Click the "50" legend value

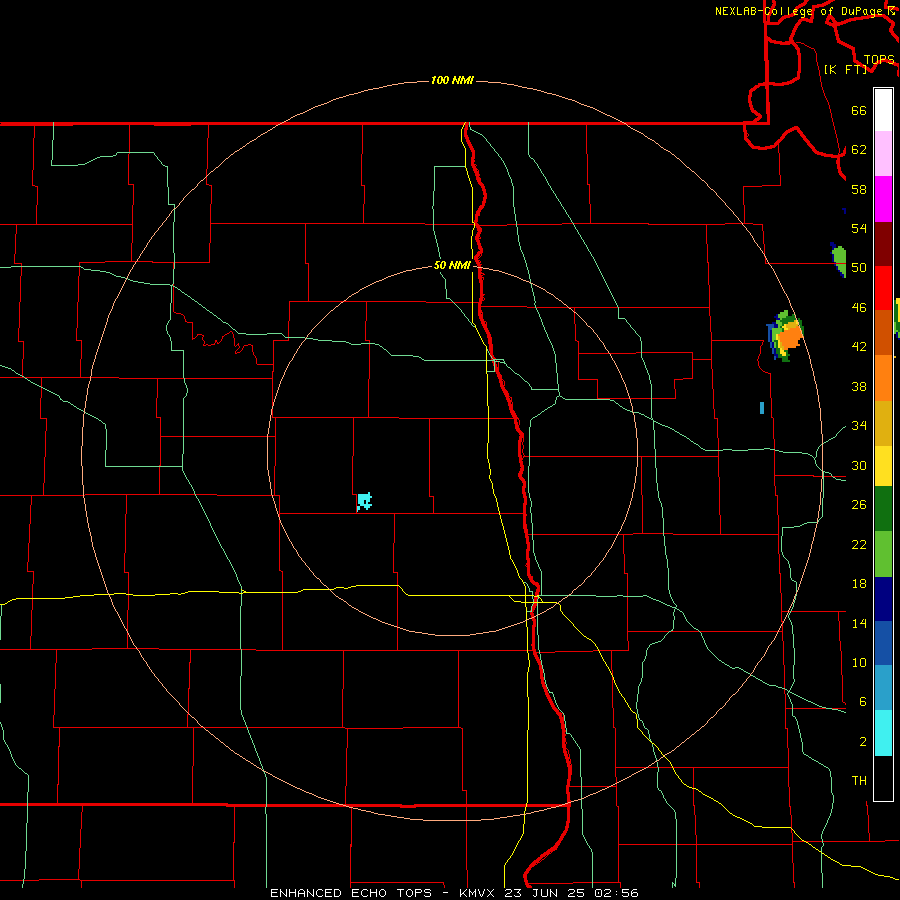(x=859, y=267)
